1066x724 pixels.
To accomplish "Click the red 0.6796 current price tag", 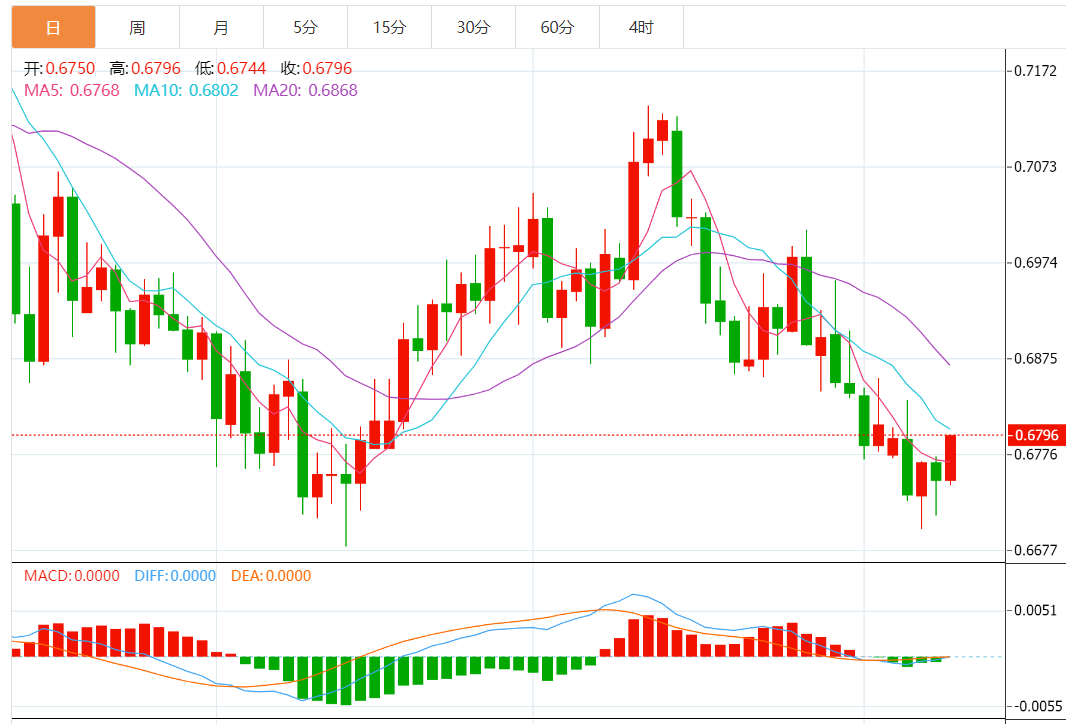I will (1035, 435).
